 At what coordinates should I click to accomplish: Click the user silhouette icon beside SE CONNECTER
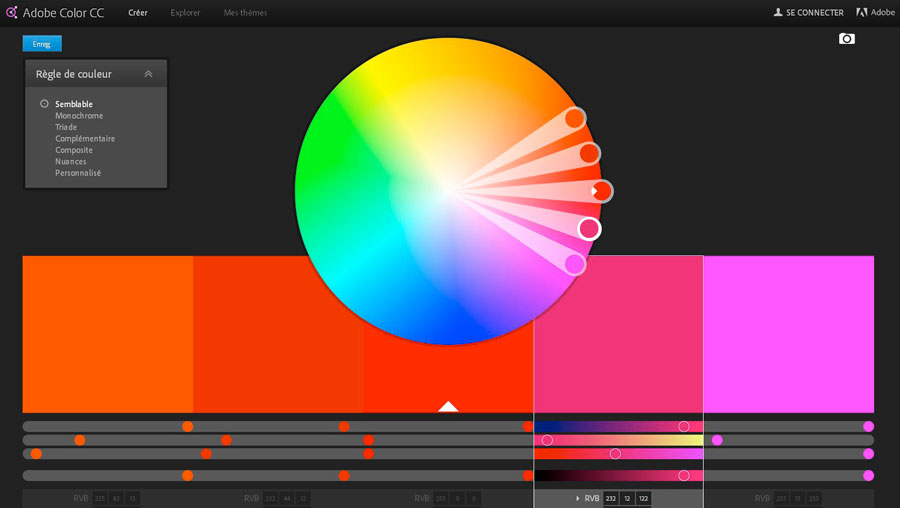(x=778, y=12)
